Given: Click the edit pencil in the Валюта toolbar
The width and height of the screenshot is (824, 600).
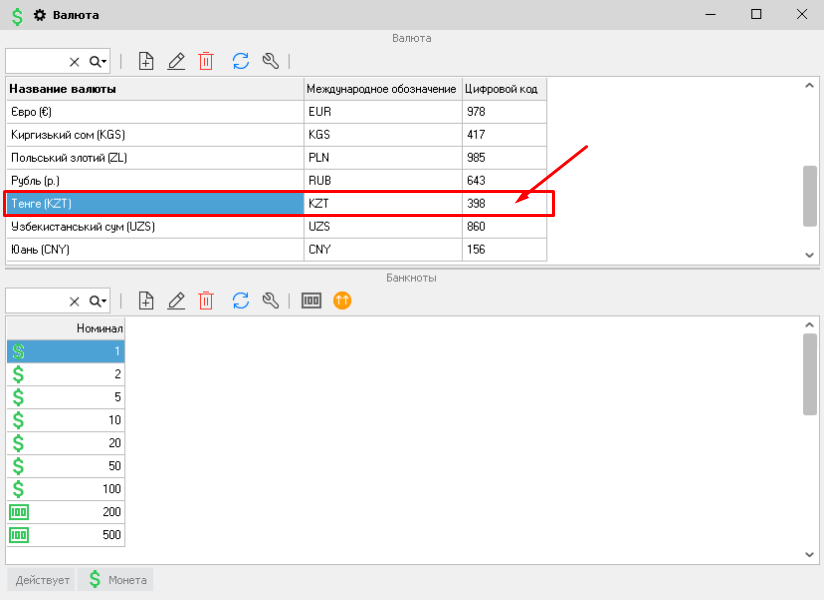Looking at the screenshot, I should coord(176,61).
